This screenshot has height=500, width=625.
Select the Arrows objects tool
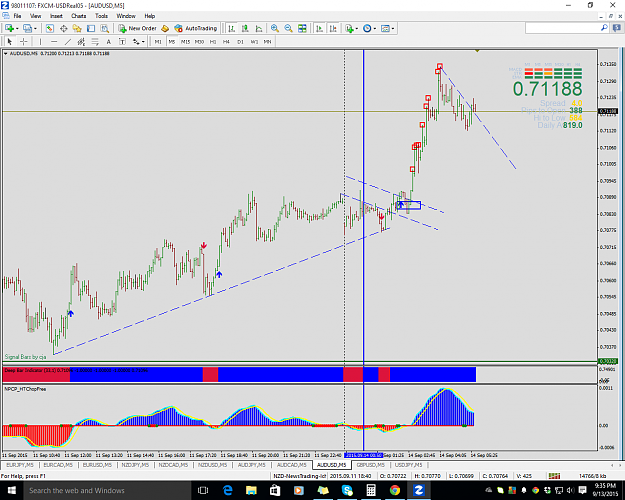(136, 41)
